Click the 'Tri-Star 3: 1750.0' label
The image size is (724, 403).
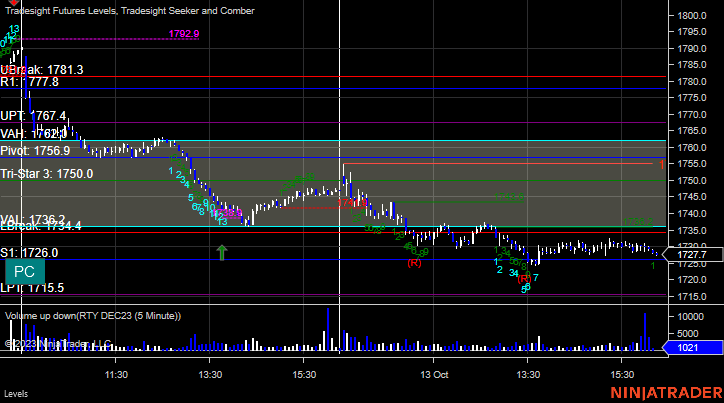pos(47,174)
